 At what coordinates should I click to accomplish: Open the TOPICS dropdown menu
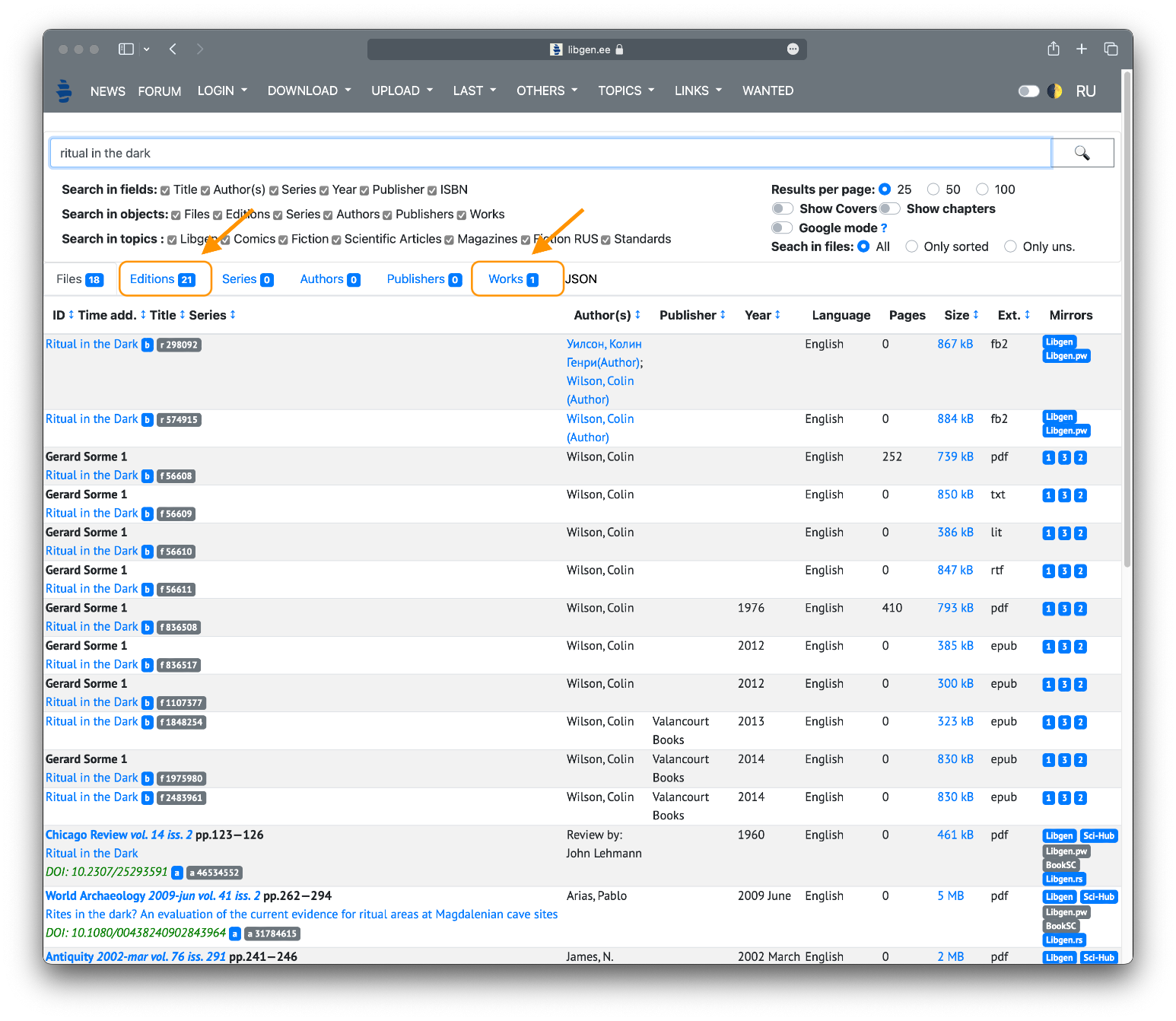click(x=625, y=91)
